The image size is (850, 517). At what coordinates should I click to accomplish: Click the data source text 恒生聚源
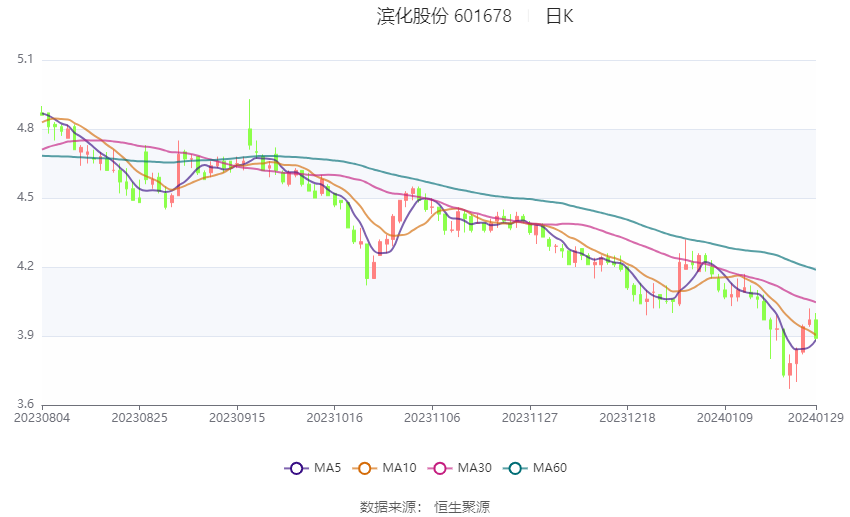(x=462, y=507)
